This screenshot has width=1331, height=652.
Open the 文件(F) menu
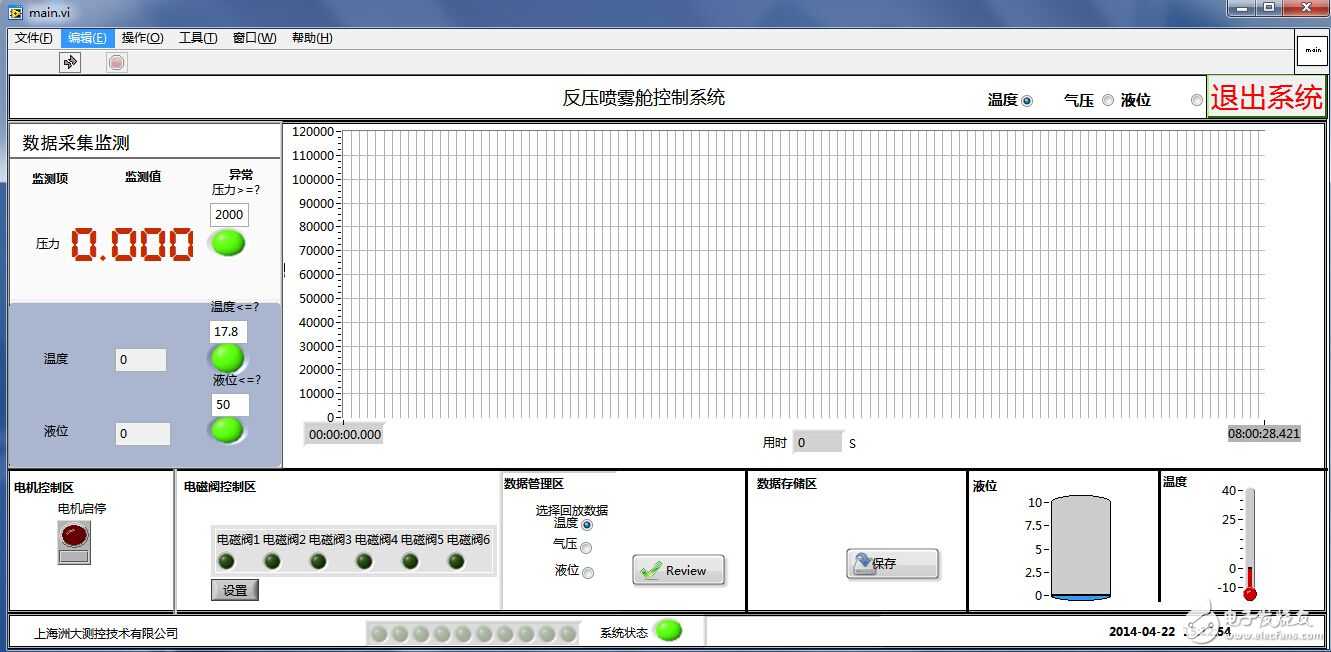33,38
